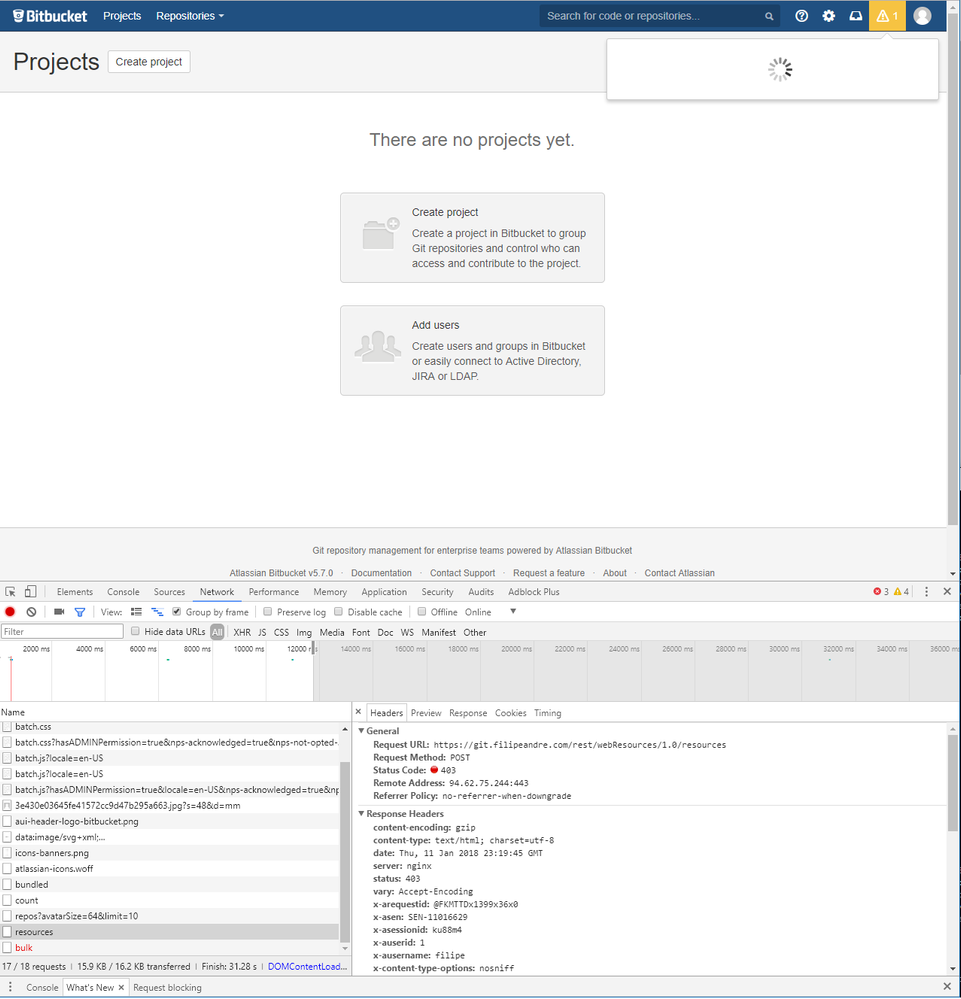Image resolution: width=961 pixels, height=999 pixels.
Task: Open the Repositories dropdown menu
Action: (x=190, y=16)
